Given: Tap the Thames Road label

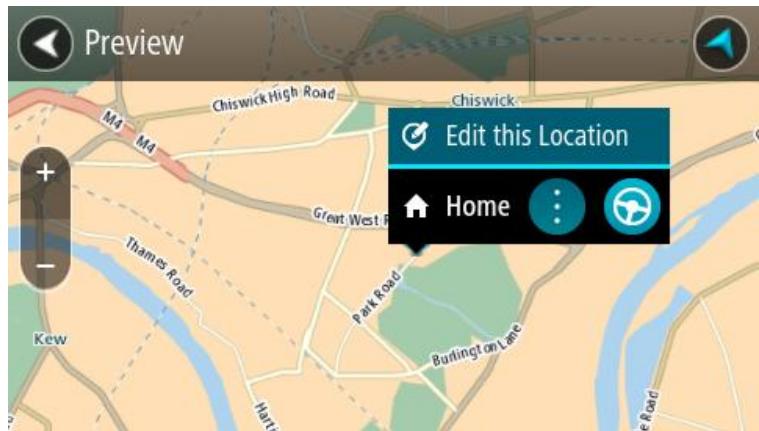Looking at the screenshot, I should pyautogui.click(x=159, y=267).
